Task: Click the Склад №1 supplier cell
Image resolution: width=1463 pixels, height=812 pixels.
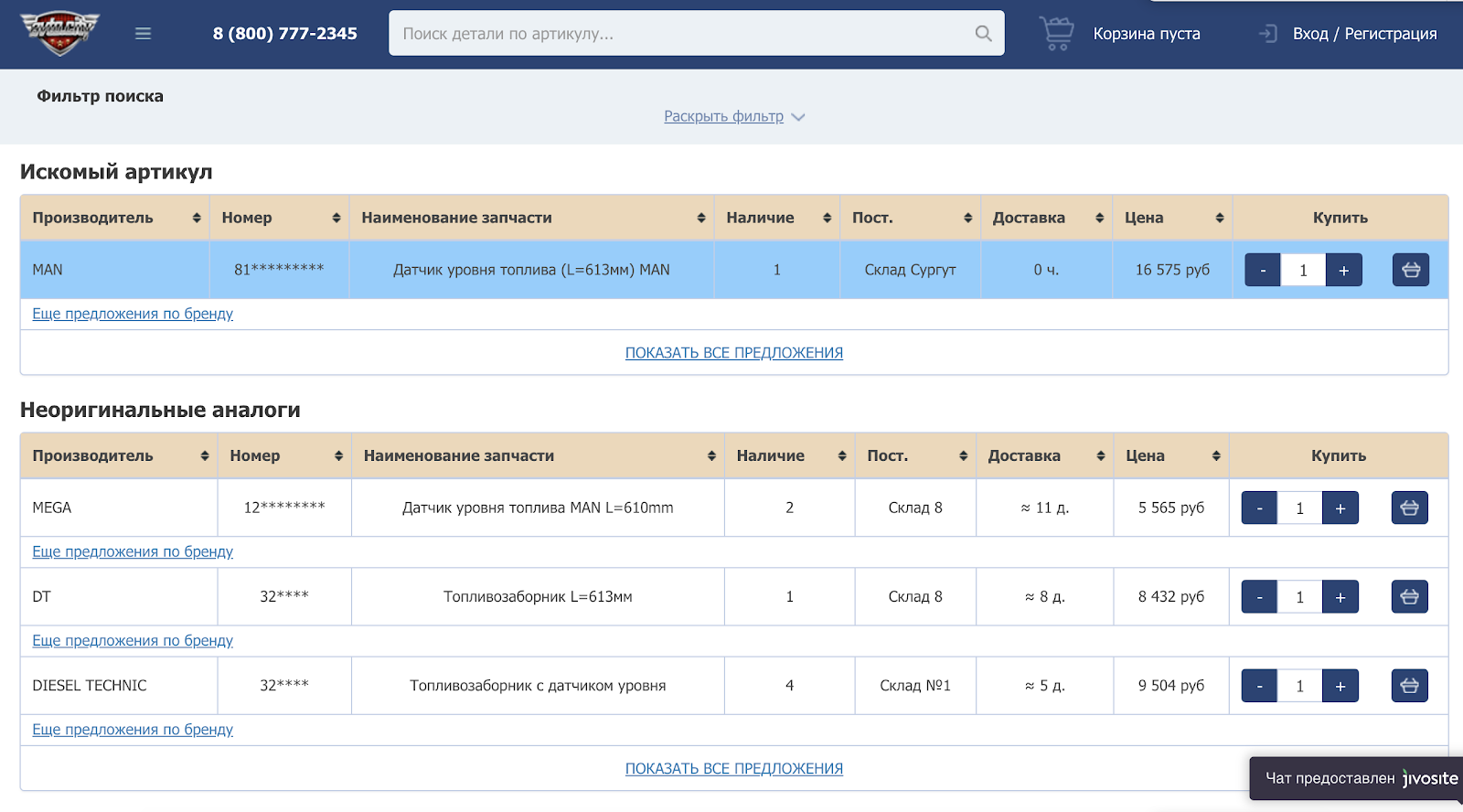Action: pyautogui.click(x=915, y=686)
